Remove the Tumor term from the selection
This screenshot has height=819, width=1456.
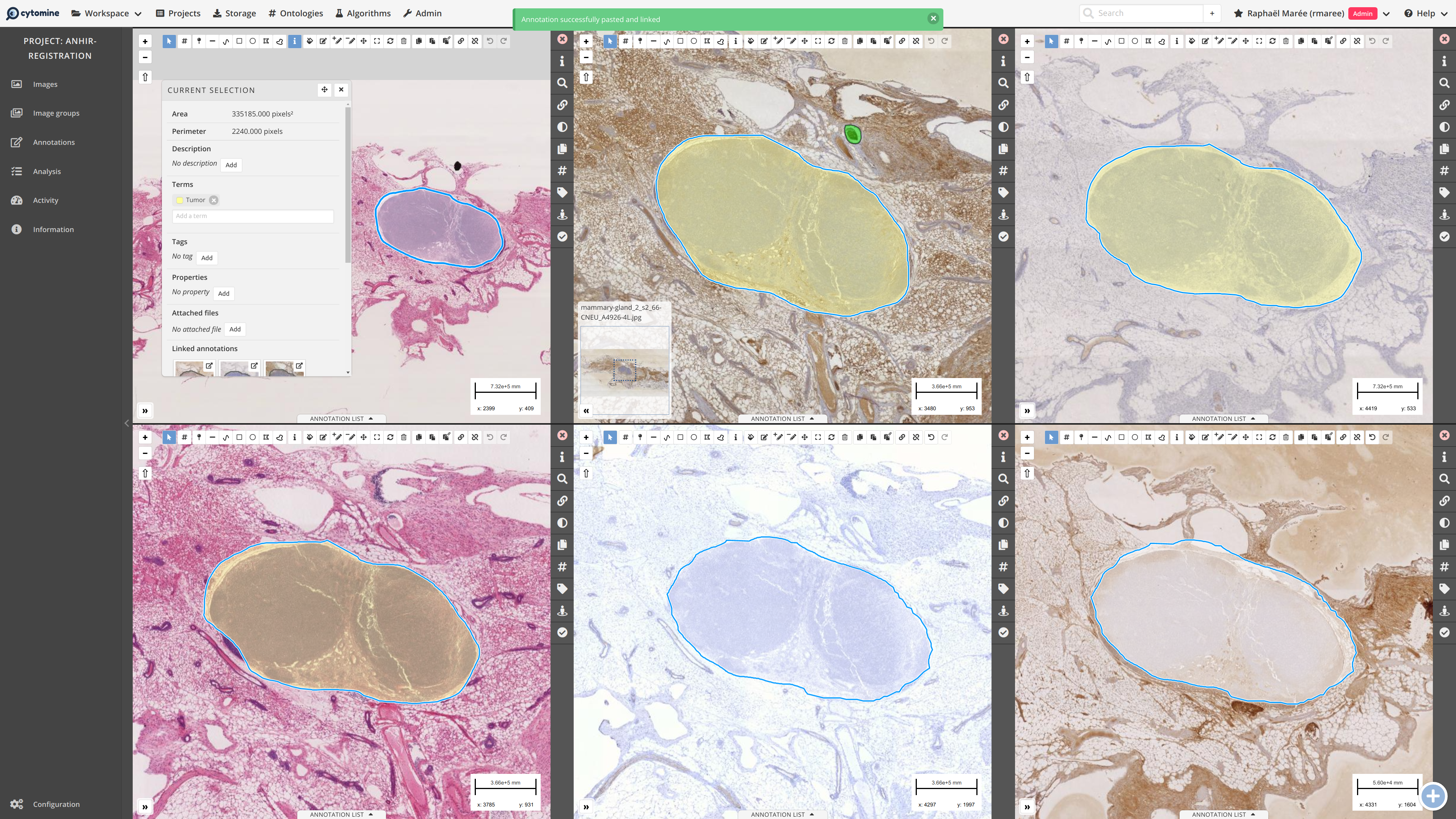[x=213, y=200]
